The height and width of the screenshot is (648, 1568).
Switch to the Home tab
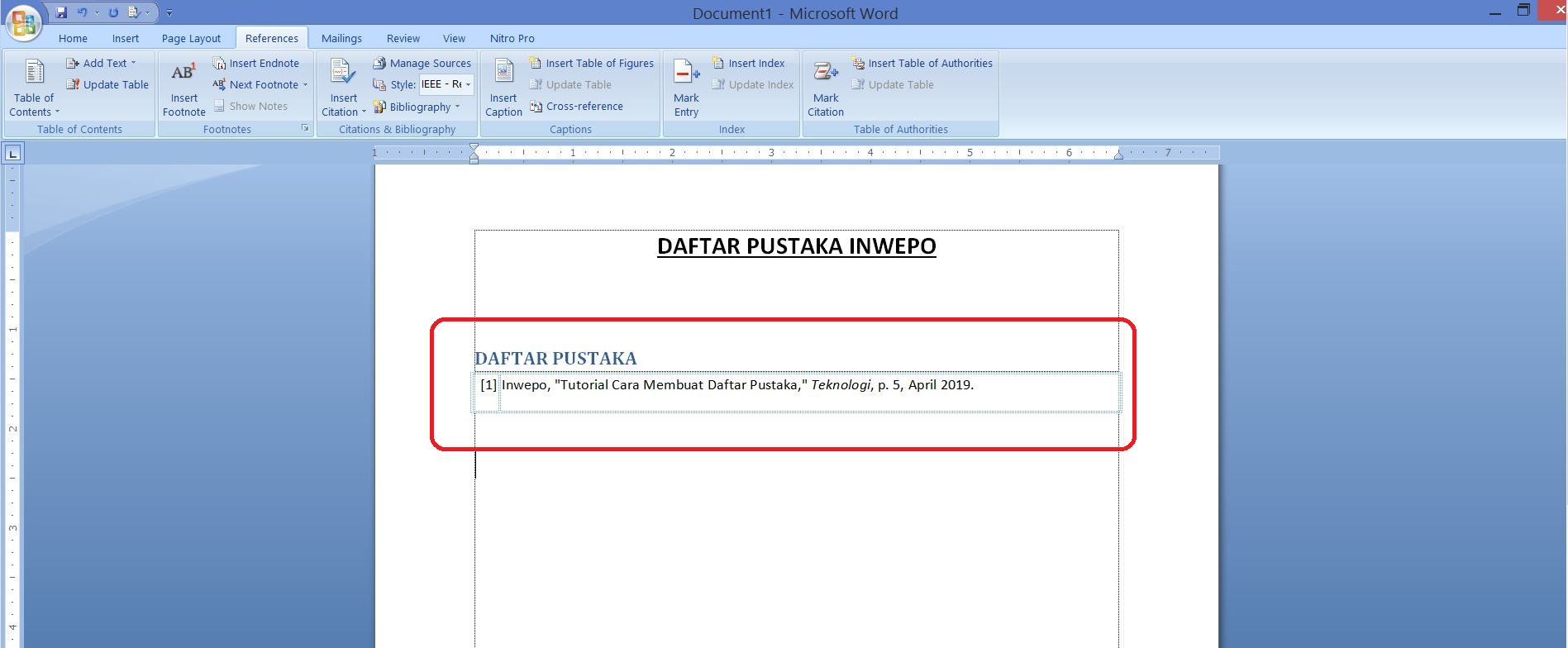tap(73, 38)
